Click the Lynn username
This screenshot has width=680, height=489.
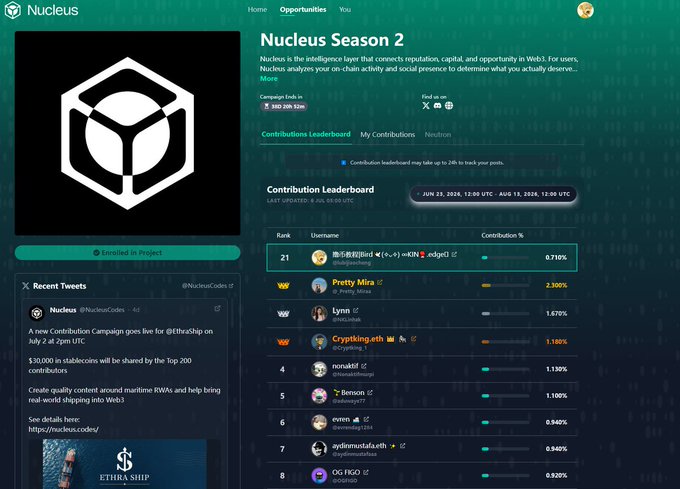[341, 310]
